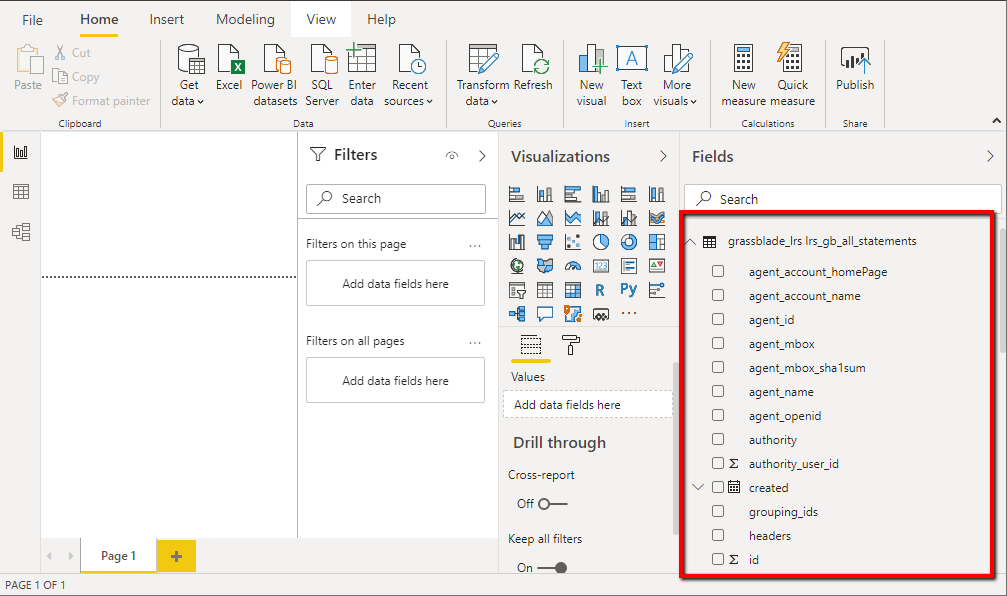Select the pie chart visual

(x=600, y=242)
